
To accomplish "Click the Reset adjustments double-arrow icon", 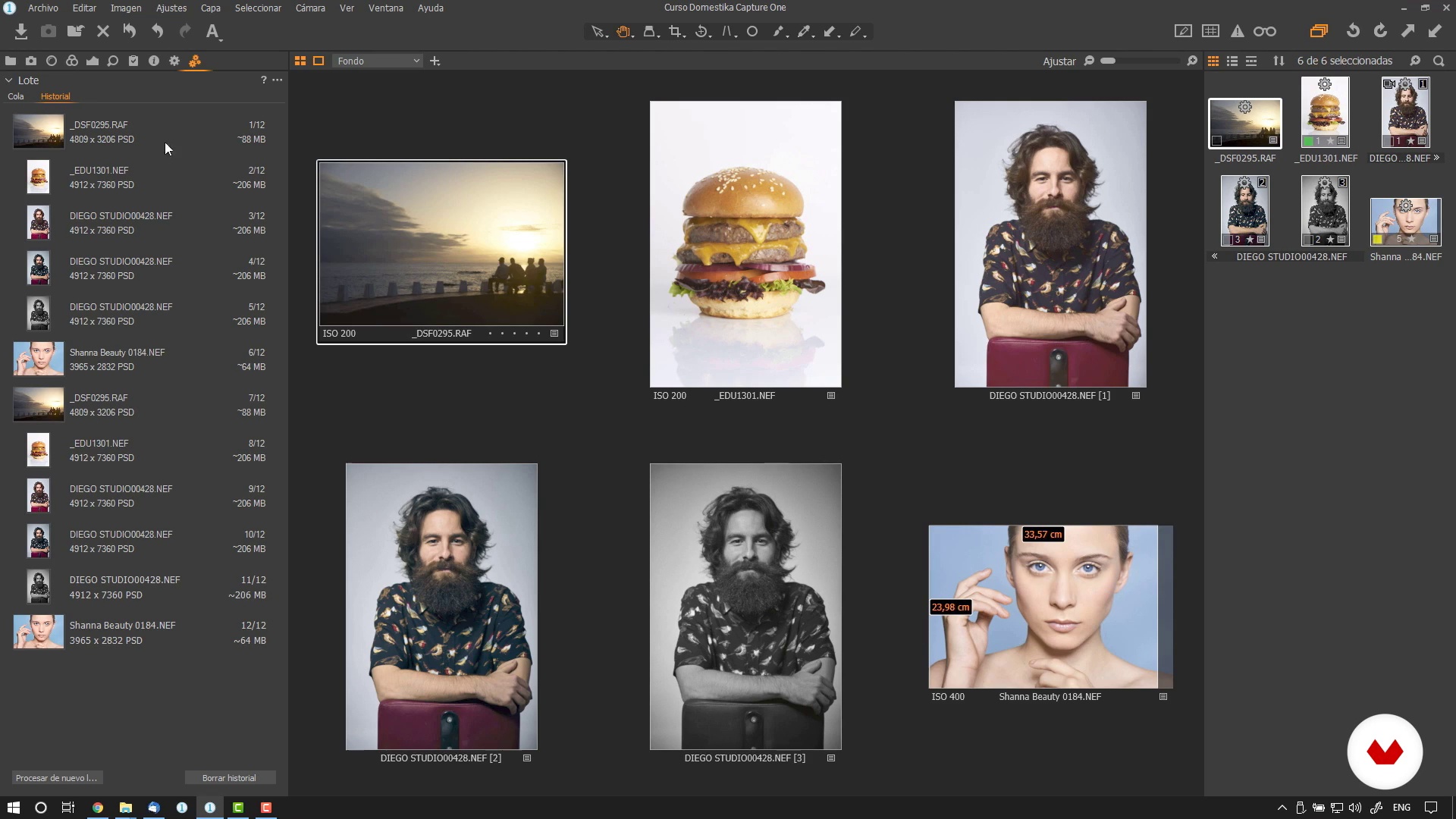I will point(130,31).
